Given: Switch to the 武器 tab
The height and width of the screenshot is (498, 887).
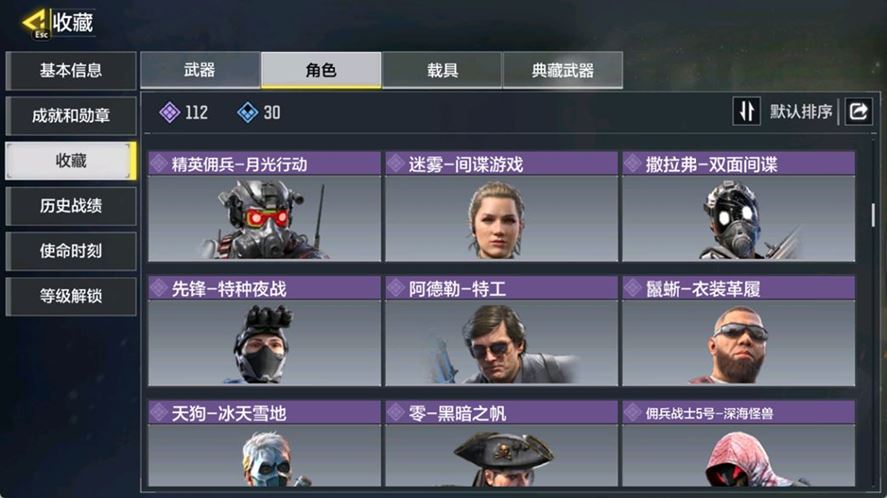Looking at the screenshot, I should coord(200,70).
